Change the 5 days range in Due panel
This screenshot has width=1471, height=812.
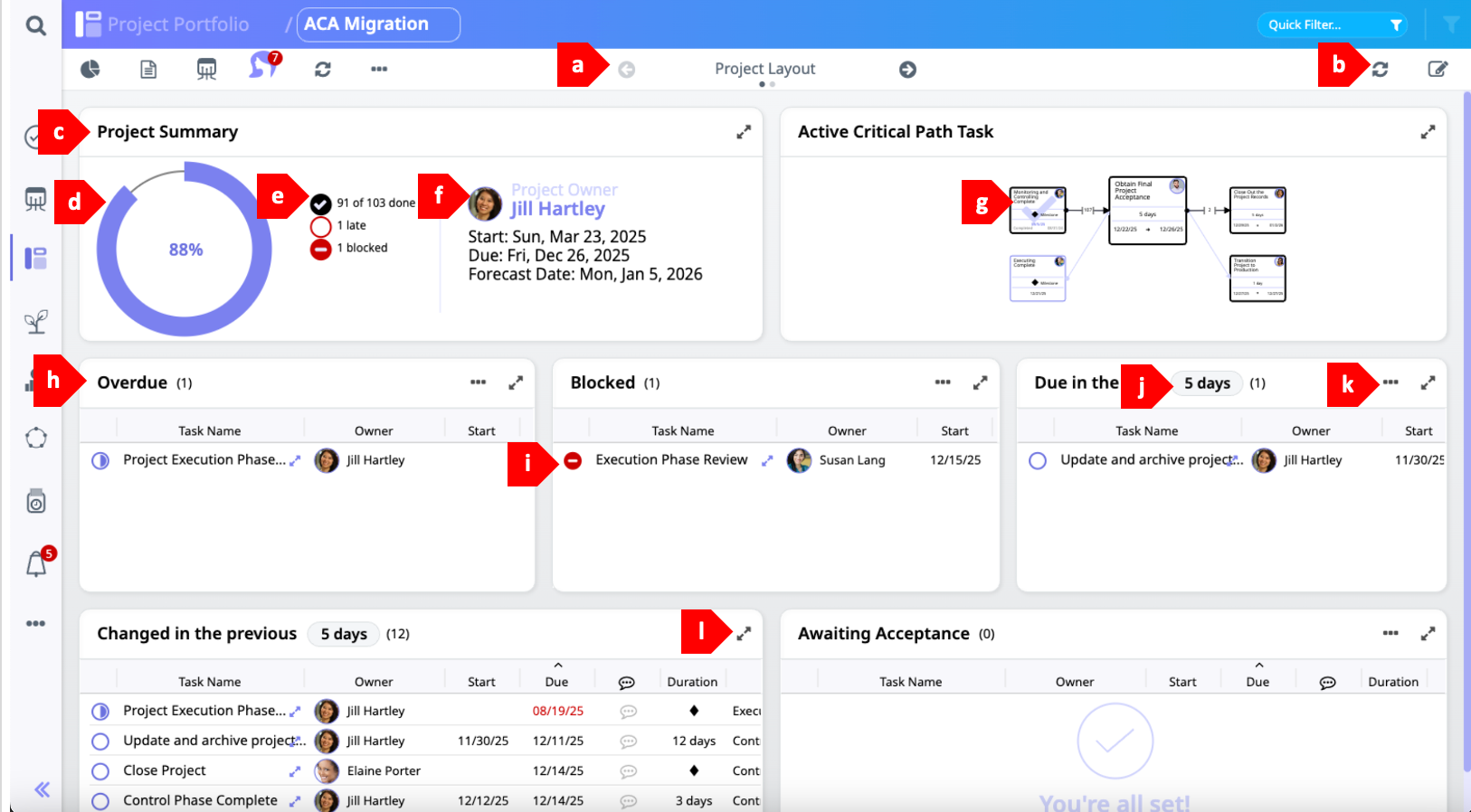pos(1207,383)
